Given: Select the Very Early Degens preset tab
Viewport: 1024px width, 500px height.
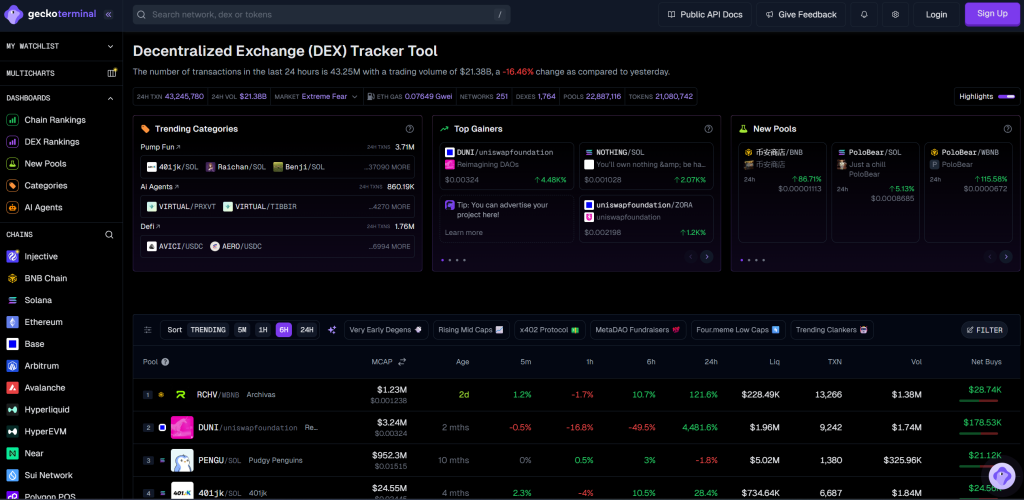Looking at the screenshot, I should [x=386, y=330].
